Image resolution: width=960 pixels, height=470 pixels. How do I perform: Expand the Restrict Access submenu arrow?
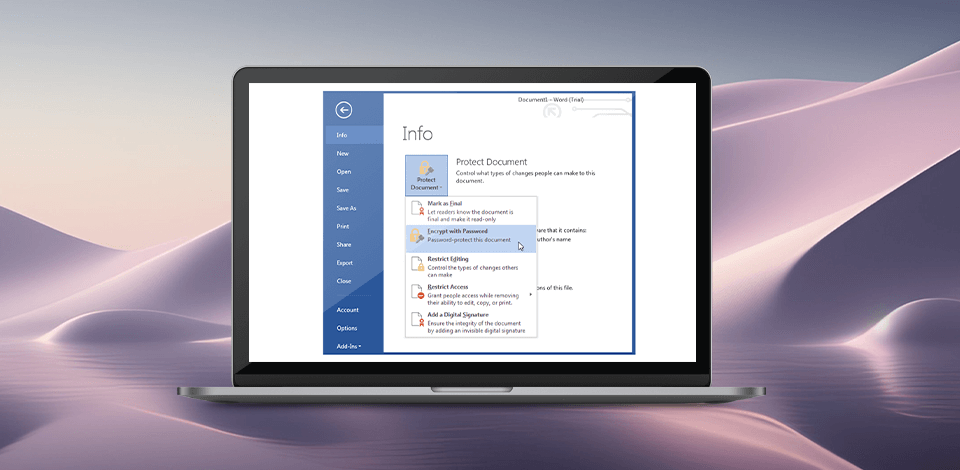tap(530, 295)
